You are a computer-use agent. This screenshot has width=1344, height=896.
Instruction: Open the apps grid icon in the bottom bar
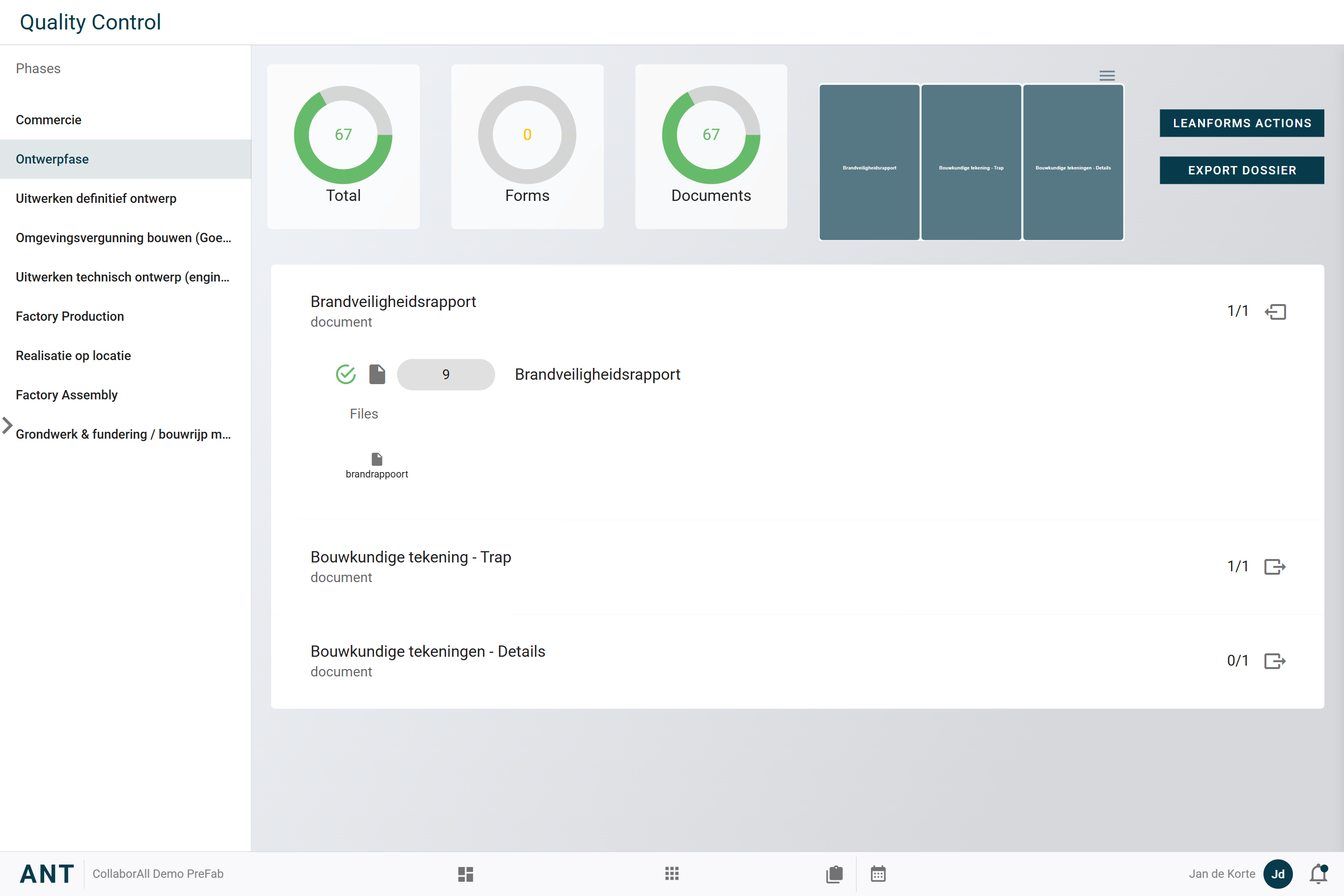(672, 874)
